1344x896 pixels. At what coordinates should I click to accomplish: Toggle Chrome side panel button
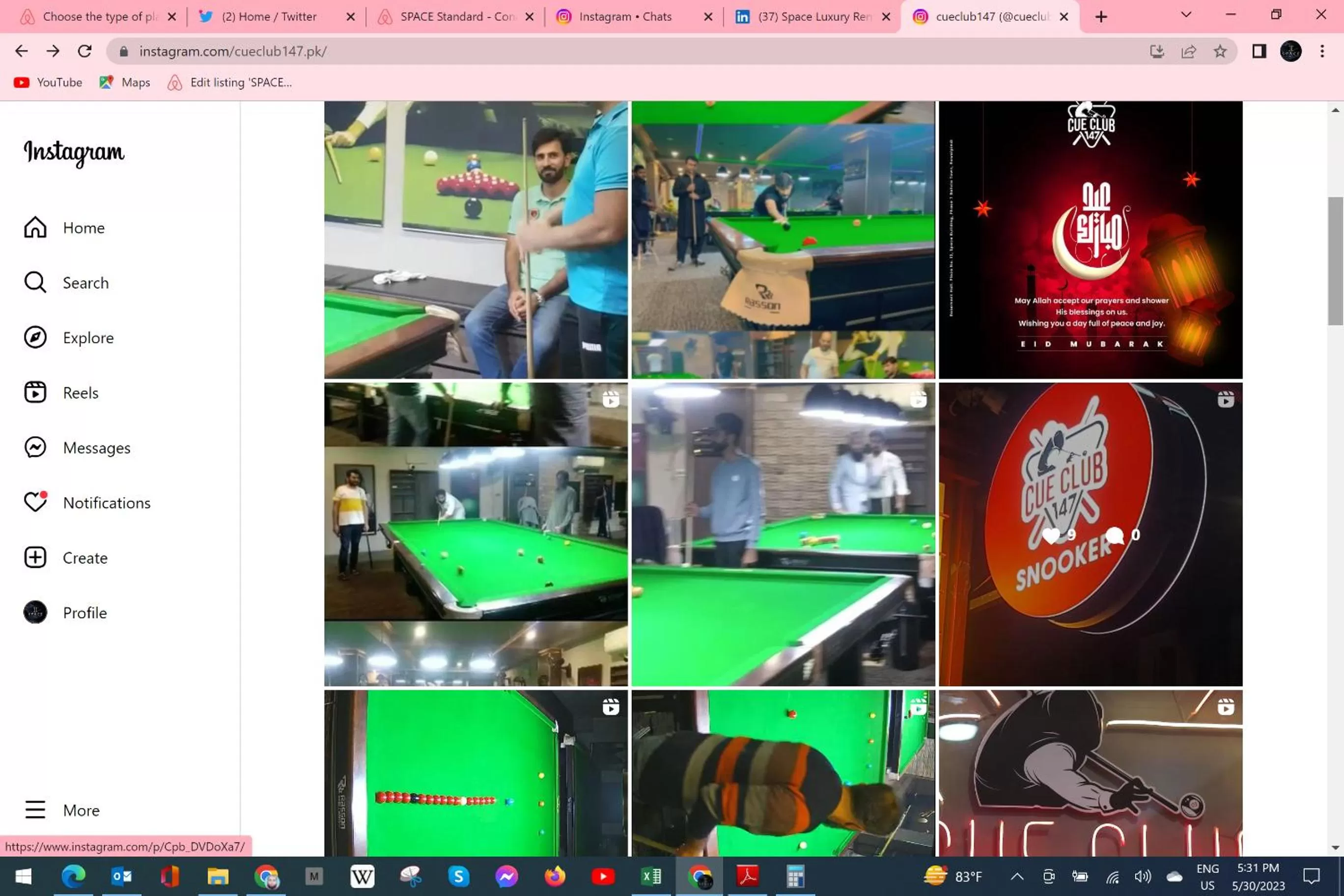click(x=1259, y=52)
